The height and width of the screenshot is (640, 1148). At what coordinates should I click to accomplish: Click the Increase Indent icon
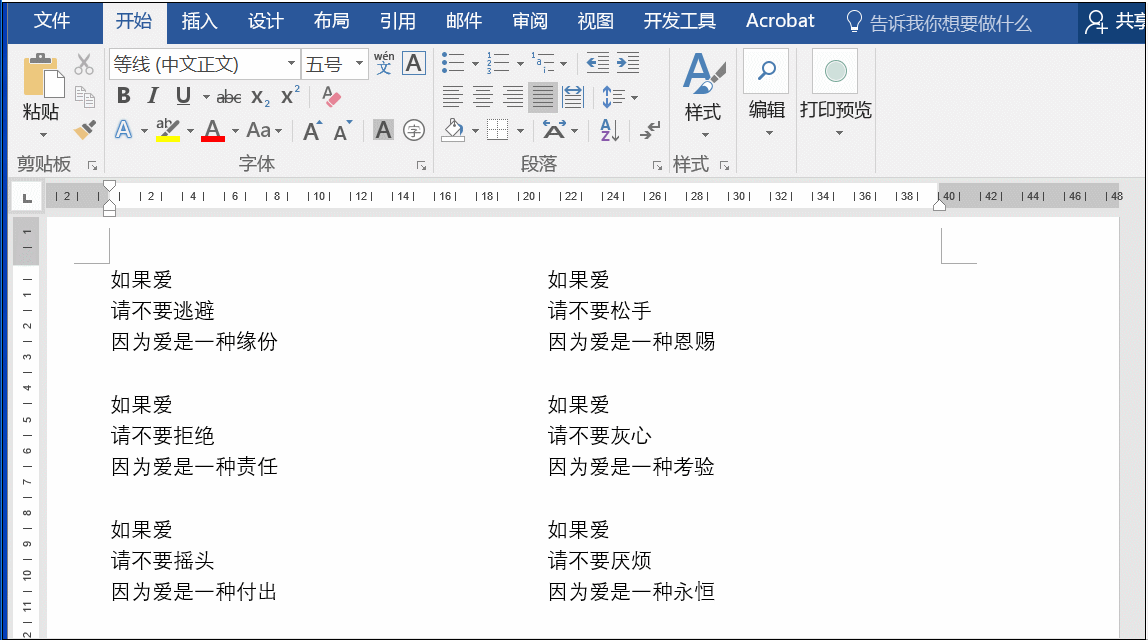[x=627, y=63]
